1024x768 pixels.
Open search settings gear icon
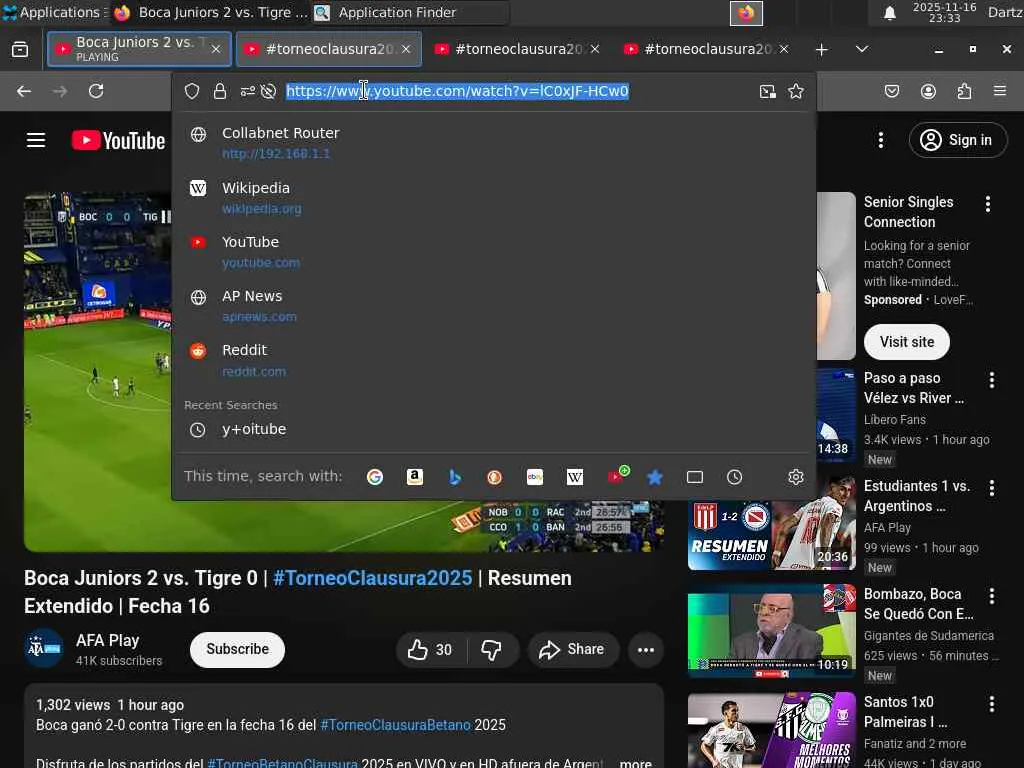click(x=795, y=477)
